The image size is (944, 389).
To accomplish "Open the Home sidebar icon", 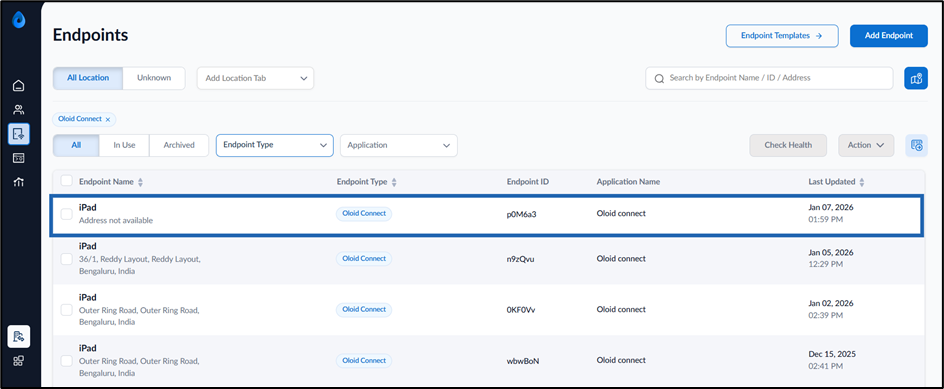I will coord(19,86).
